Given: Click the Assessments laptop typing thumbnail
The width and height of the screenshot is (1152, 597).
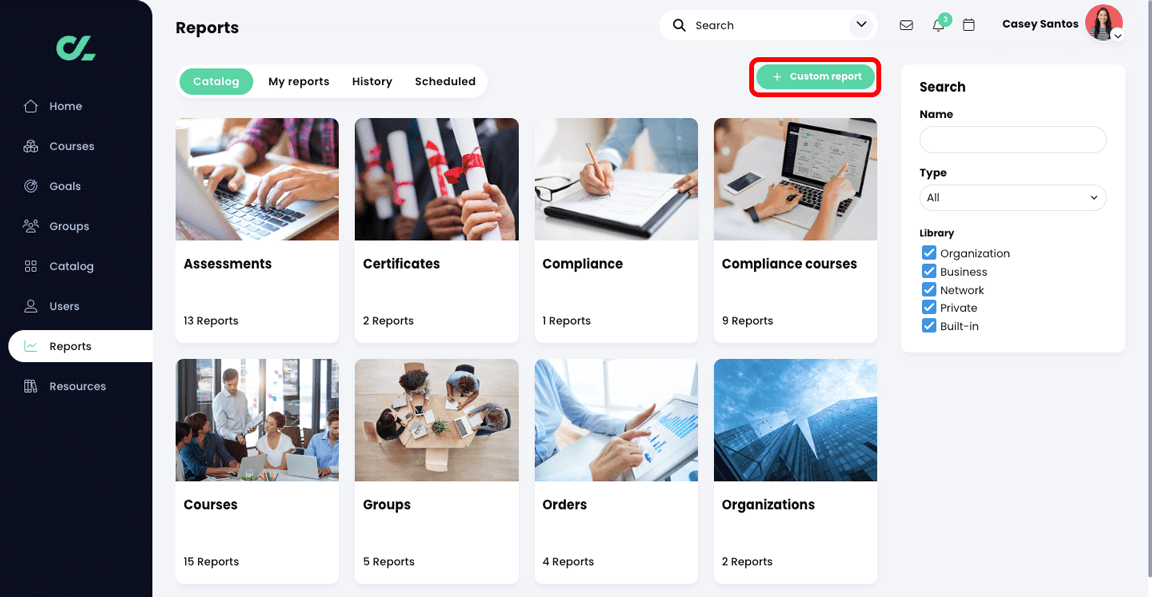Looking at the screenshot, I should (x=257, y=179).
